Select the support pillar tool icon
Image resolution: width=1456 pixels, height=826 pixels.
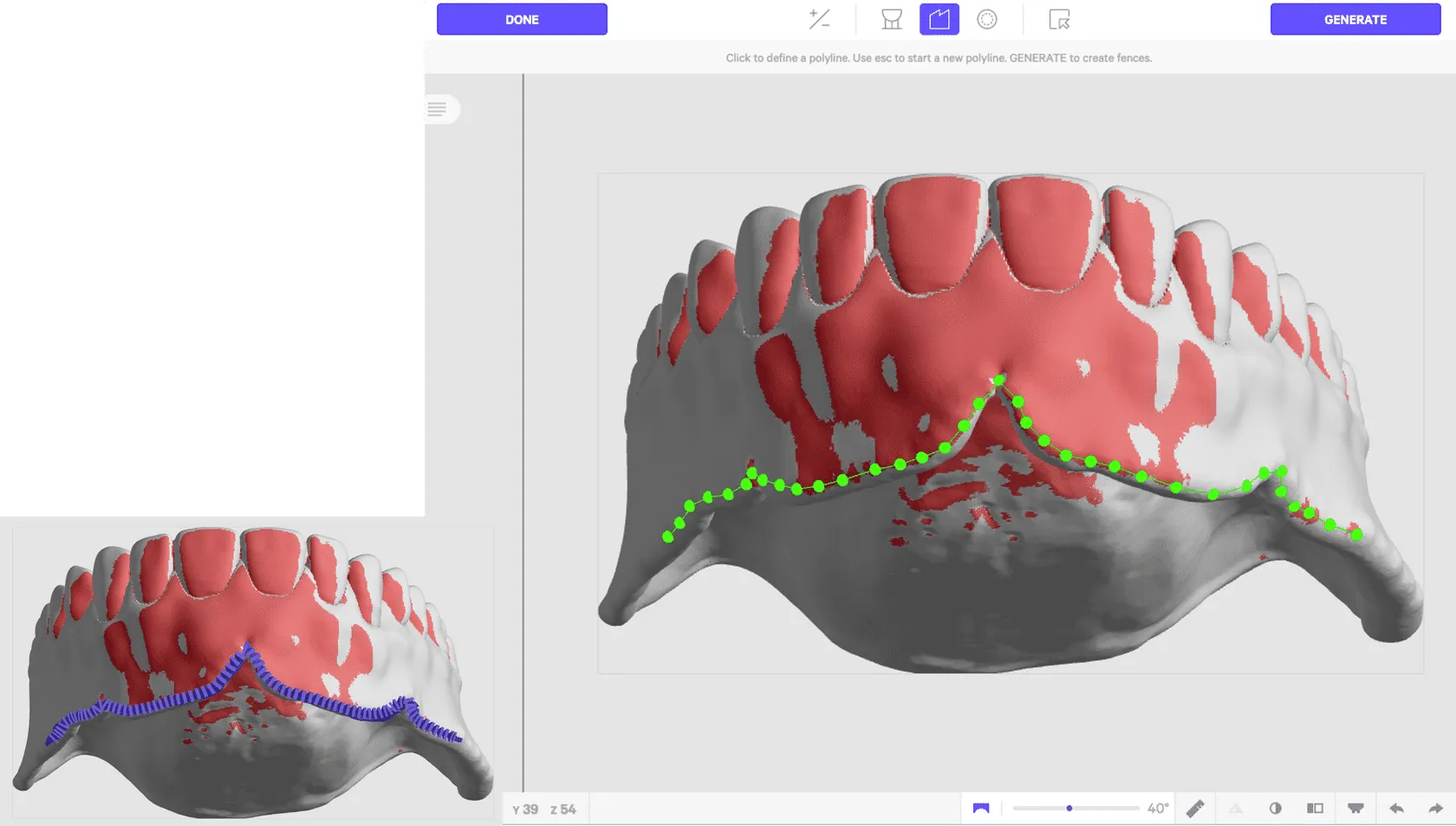[x=892, y=19]
